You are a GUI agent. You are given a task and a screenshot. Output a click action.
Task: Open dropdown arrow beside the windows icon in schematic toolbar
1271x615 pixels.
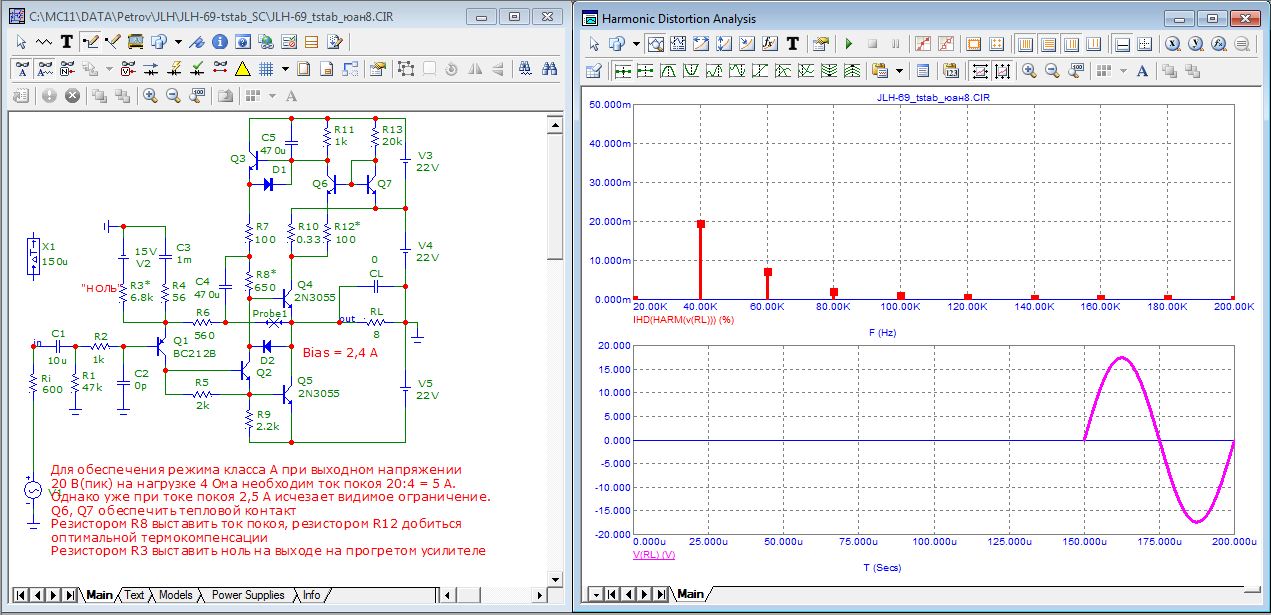pyautogui.click(x=178, y=42)
